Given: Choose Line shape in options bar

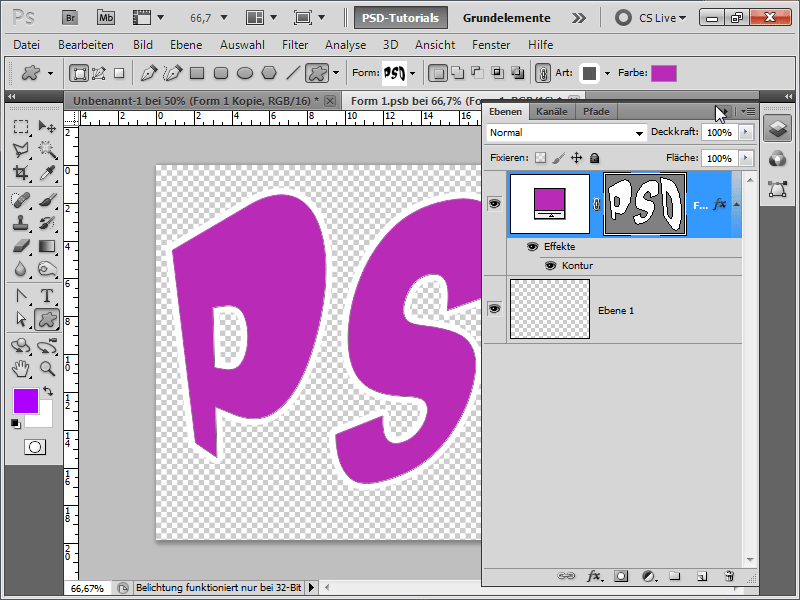Looking at the screenshot, I should tap(292, 73).
